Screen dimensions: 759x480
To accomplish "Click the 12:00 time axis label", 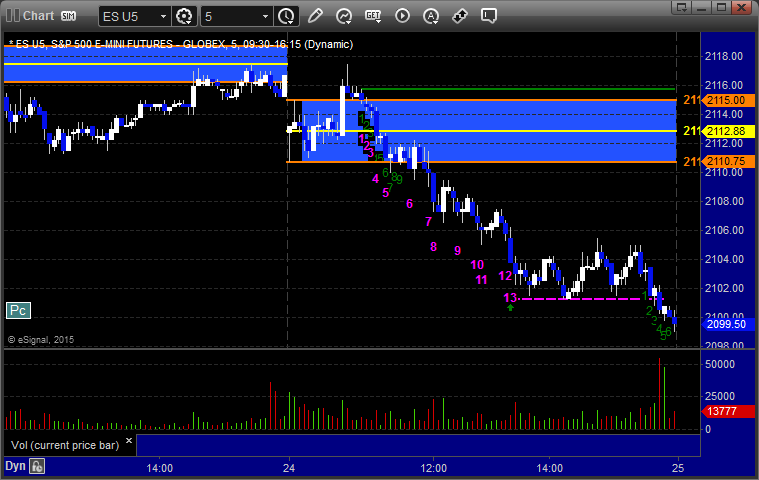I will (x=434, y=468).
